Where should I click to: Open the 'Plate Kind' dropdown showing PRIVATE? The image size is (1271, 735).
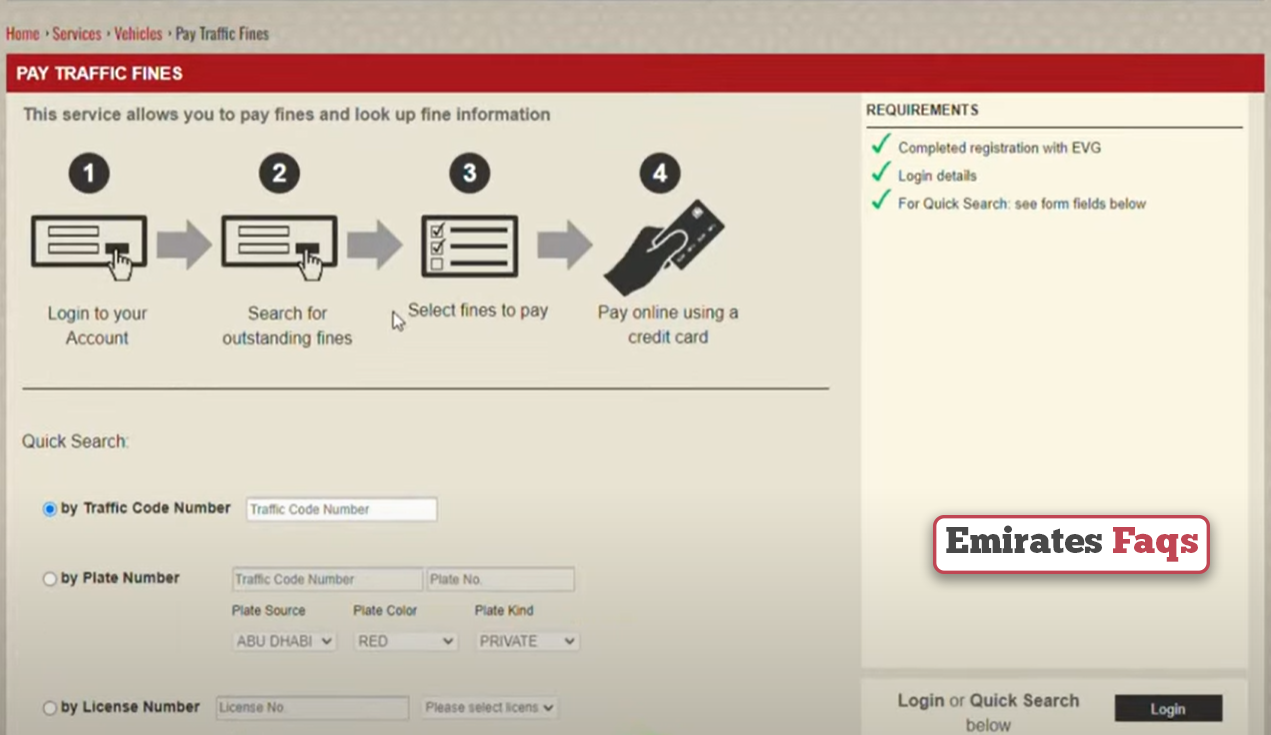click(527, 641)
